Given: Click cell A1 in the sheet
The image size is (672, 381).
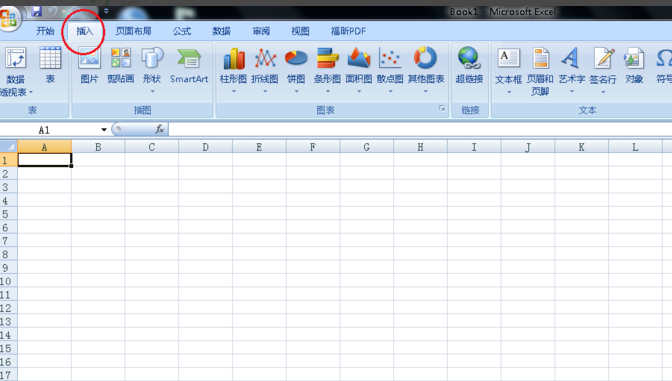Looking at the screenshot, I should pyautogui.click(x=45, y=160).
